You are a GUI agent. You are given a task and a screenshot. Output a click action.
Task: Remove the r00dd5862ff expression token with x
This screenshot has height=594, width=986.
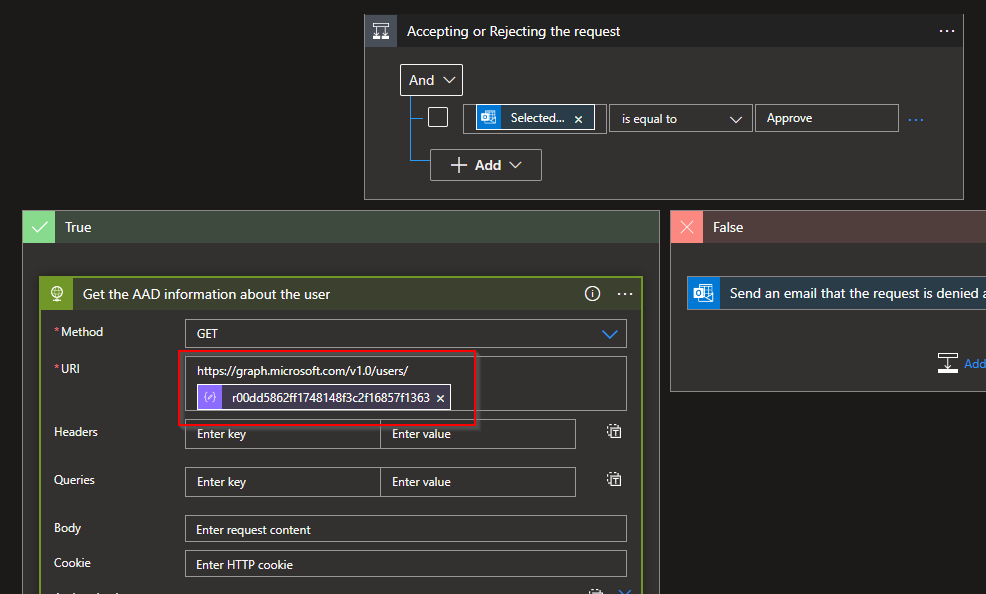[440, 399]
